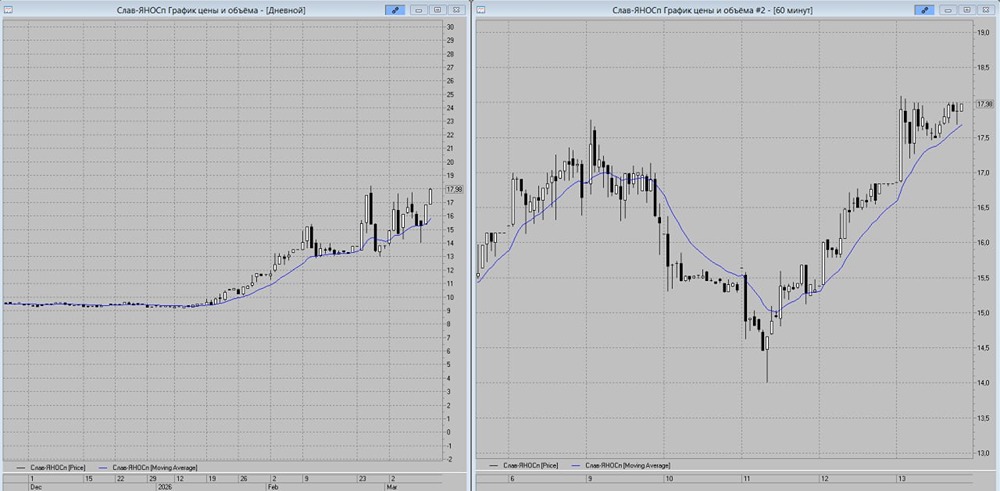Viewport: 1000px width, 491px height.
Task: Toggle chart link icon in Дневной window
Action: tap(395, 10)
